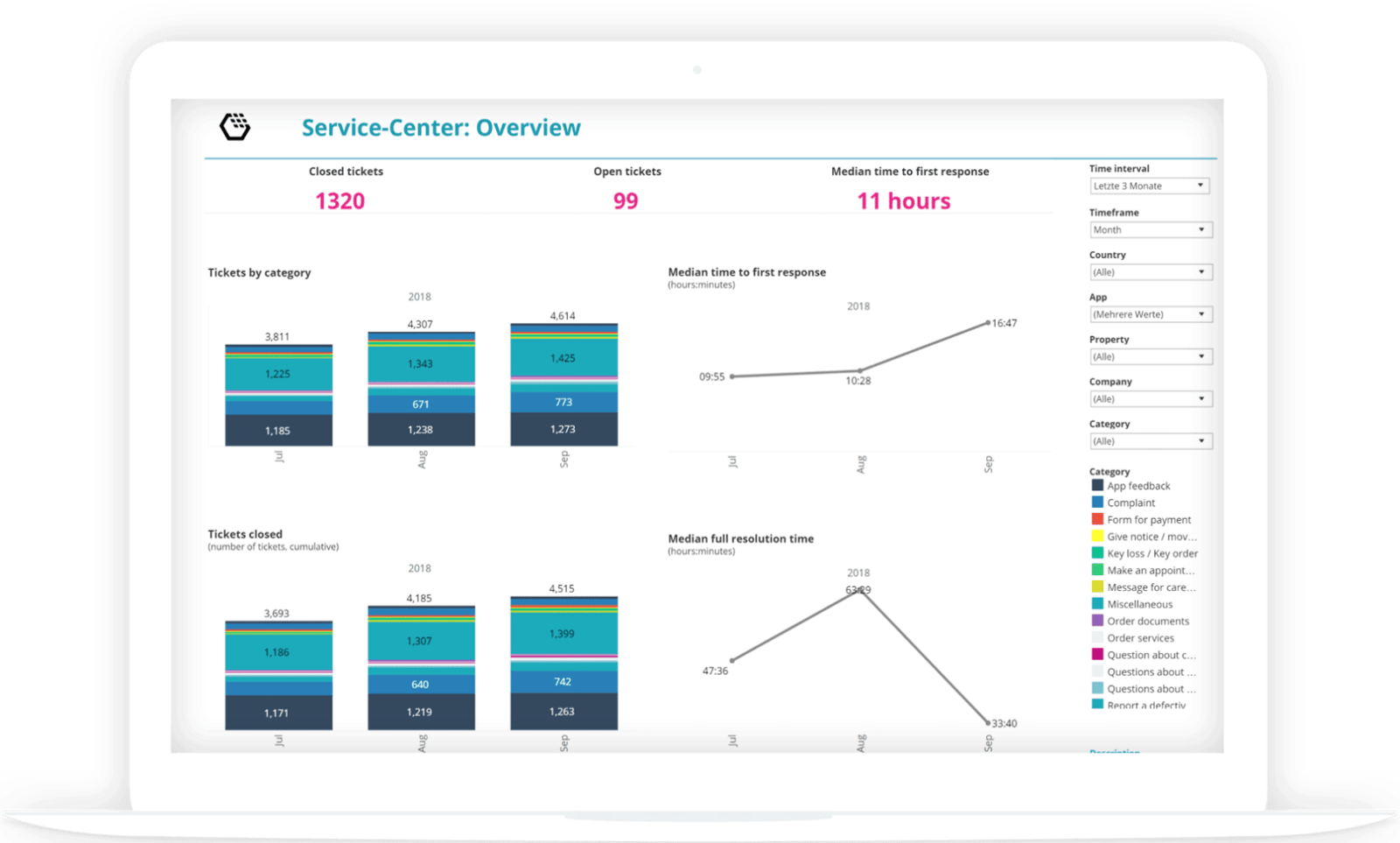Click the 33:40 point on resolution time line
Screen dimensions: 1400x843
click(988, 723)
